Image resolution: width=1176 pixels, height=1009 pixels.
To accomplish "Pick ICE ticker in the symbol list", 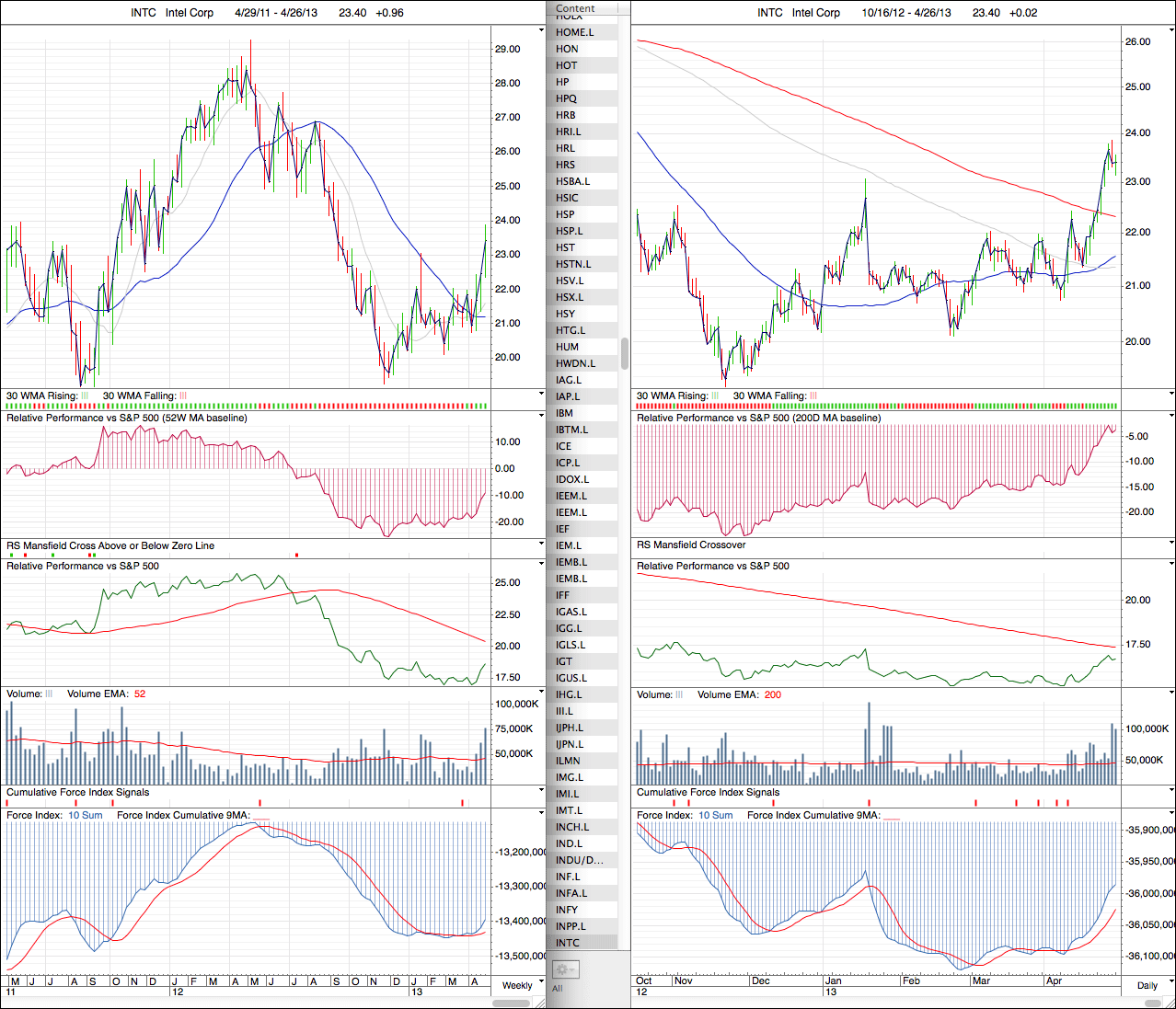I will pos(563,446).
